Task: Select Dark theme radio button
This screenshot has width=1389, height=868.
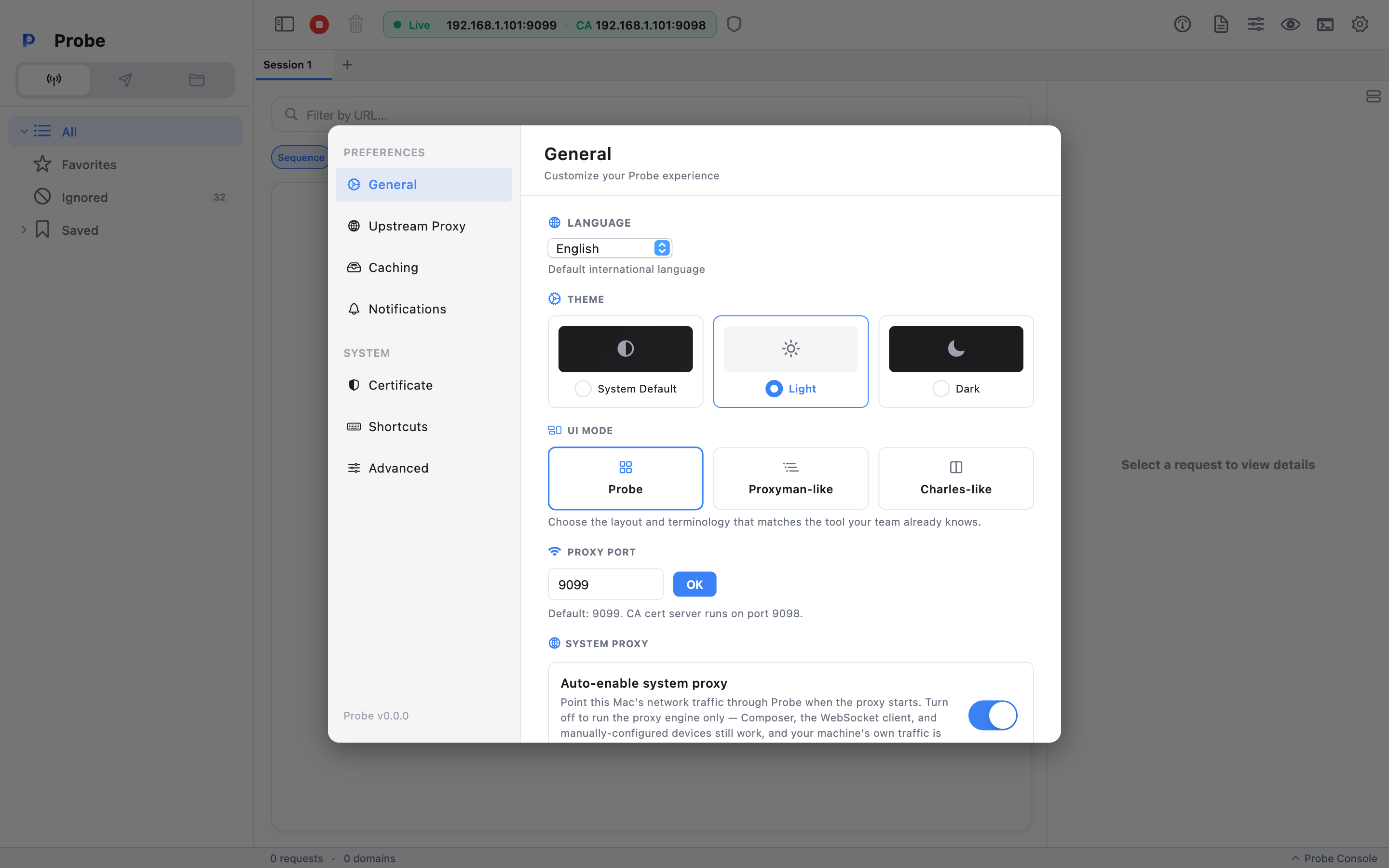Action: tap(941, 389)
